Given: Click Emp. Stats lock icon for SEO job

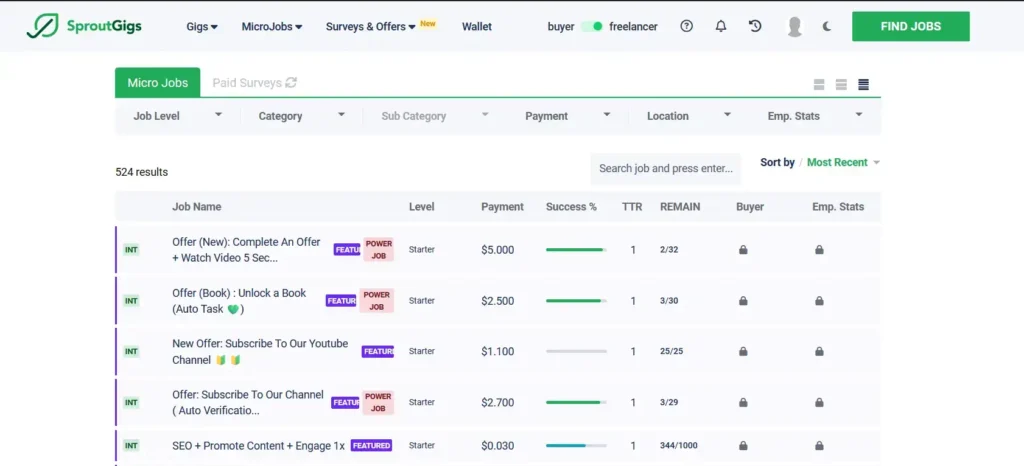Looking at the screenshot, I should pos(819,446).
